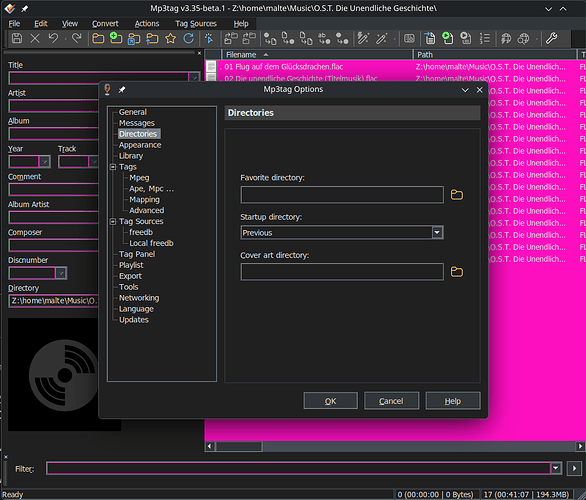Sort files by the Filename column header
This screenshot has height=500, width=586.
[x=317, y=55]
